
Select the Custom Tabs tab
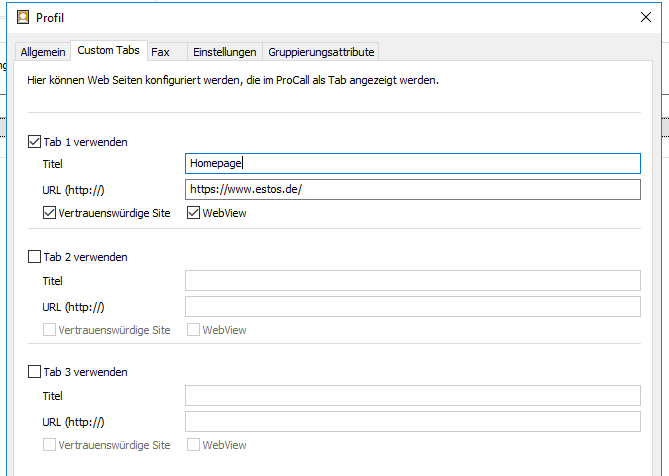coord(108,51)
